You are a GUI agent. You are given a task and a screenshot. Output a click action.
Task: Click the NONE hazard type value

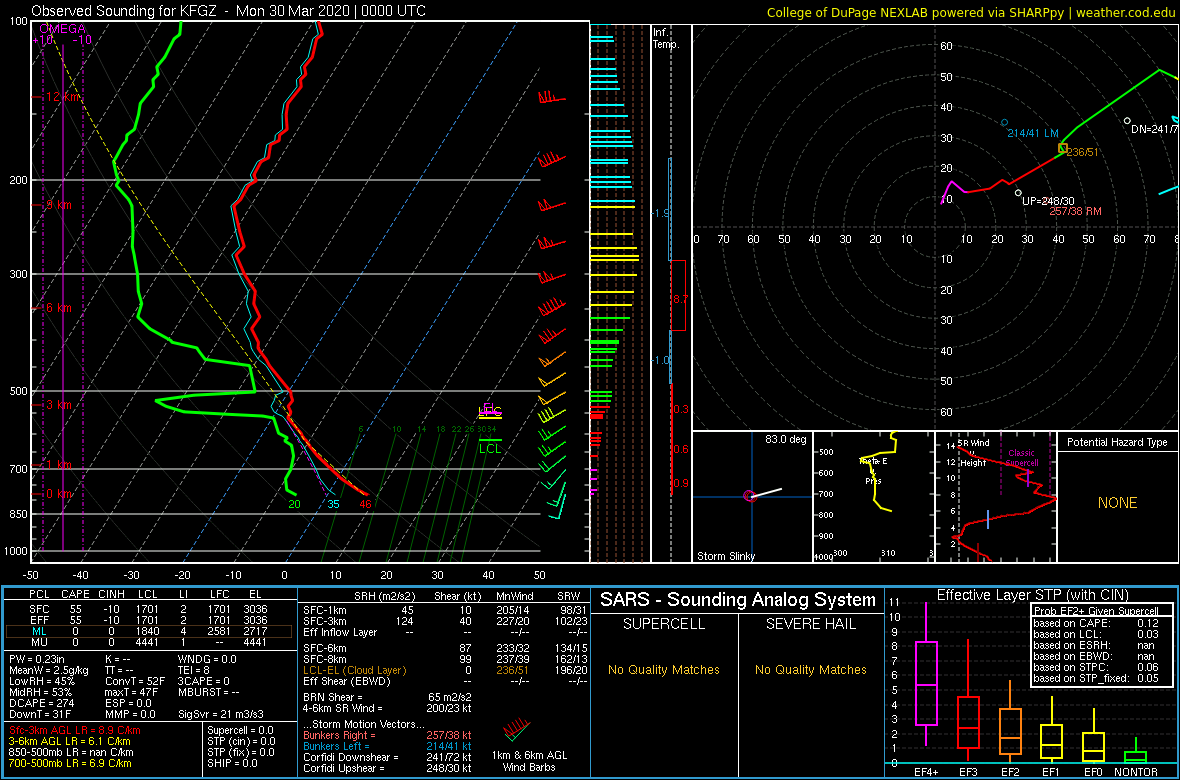(x=1117, y=503)
